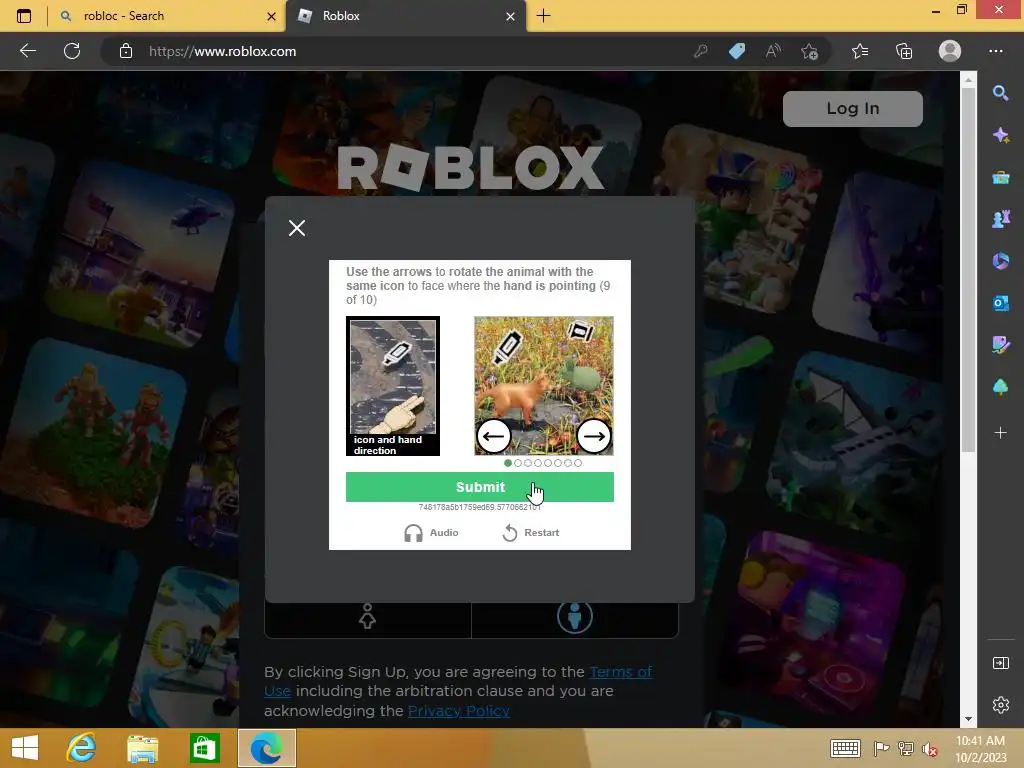Viewport: 1024px width, 768px height.
Task: Open the Copilot sparkle sidebar icon
Action: pyautogui.click(x=1000, y=135)
